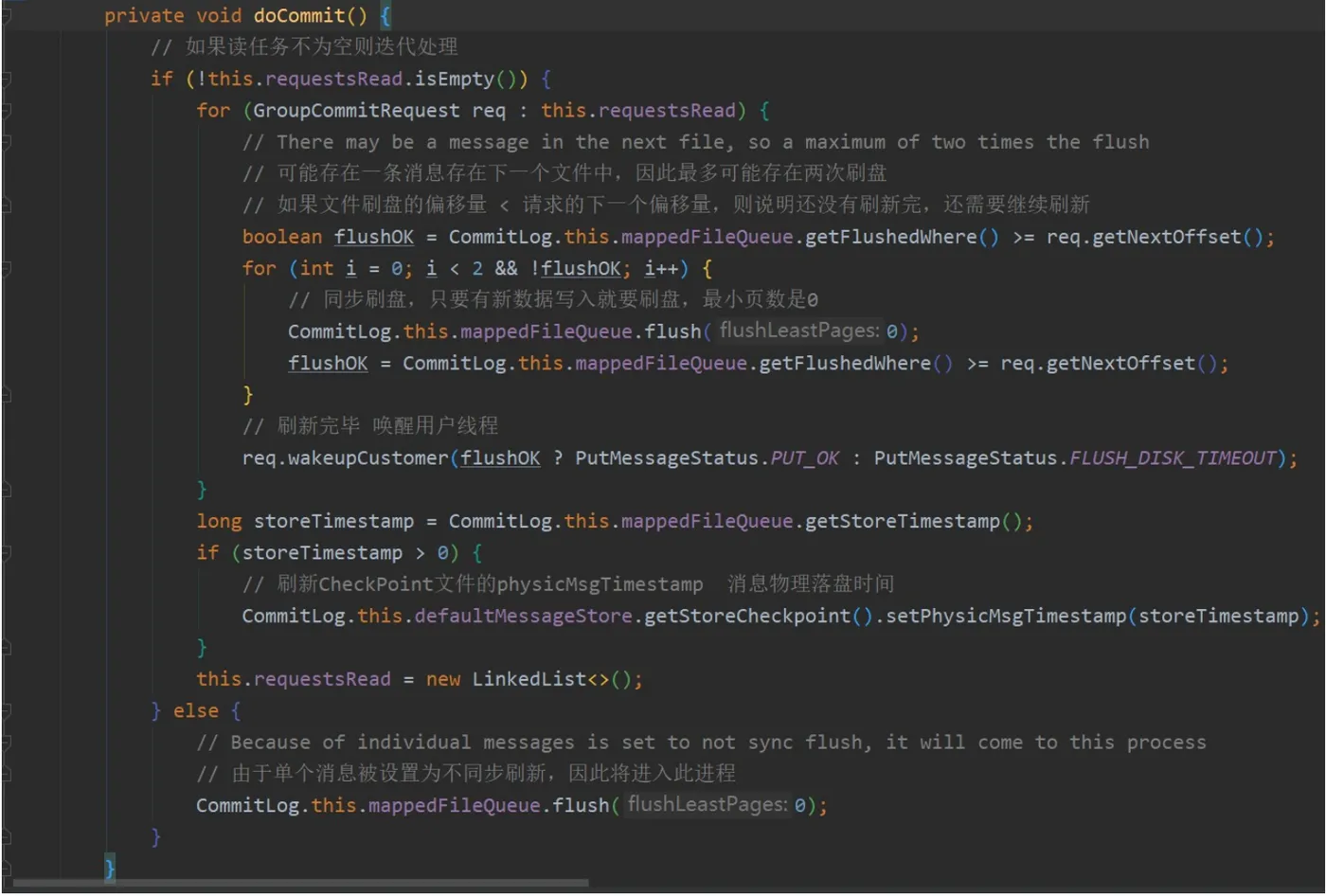Screen dimensions: 1326x896
Task: Click the 'private' keyword
Action: [144, 15]
